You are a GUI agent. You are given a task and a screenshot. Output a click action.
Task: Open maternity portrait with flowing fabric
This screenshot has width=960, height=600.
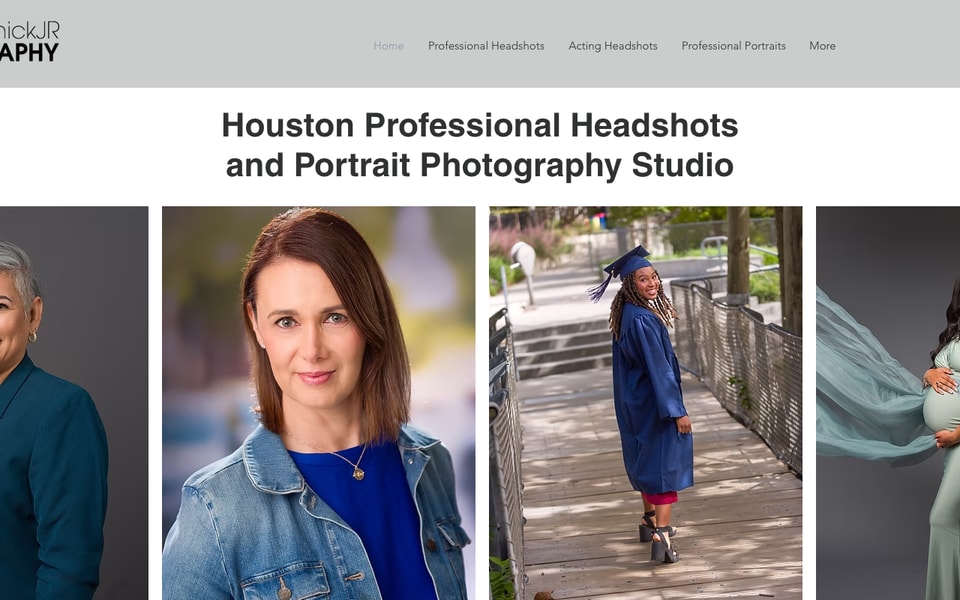(888, 403)
